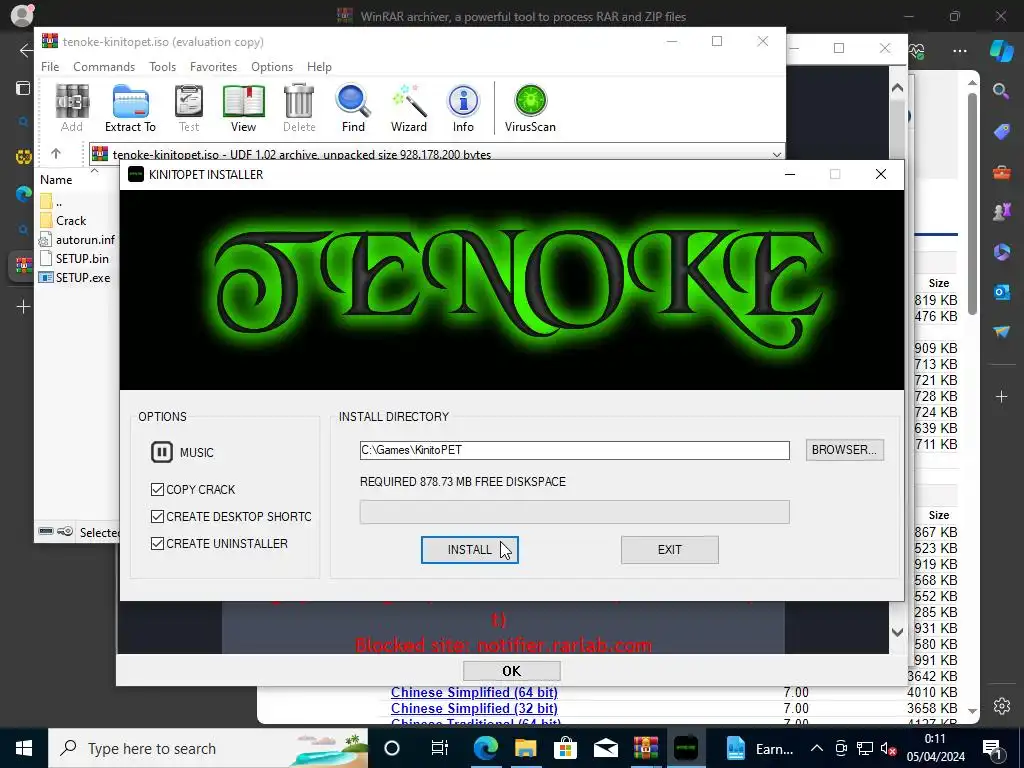Image resolution: width=1024 pixels, height=768 pixels.
Task: Click the Add archive icon in WinRAR
Action: coord(72,109)
